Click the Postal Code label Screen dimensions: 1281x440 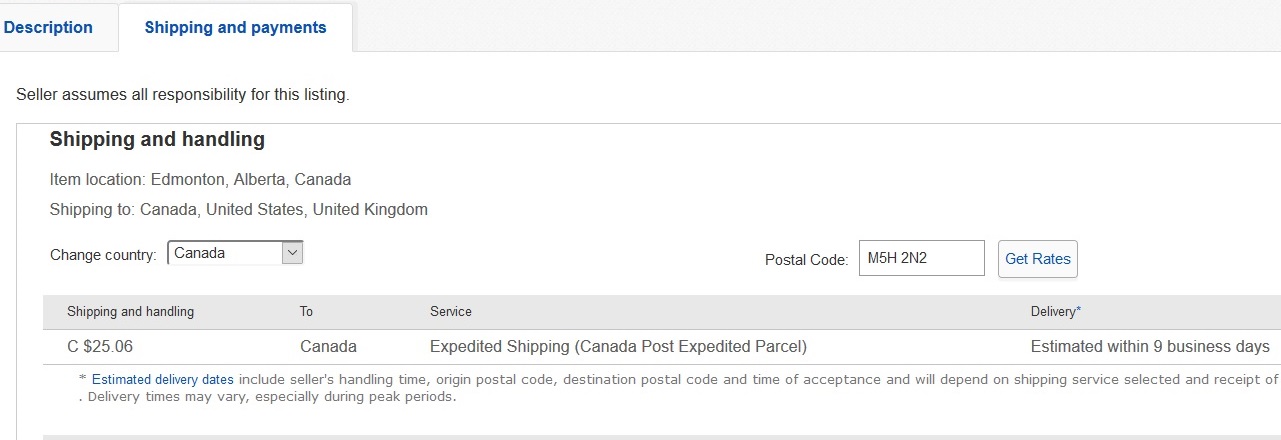[806, 259]
